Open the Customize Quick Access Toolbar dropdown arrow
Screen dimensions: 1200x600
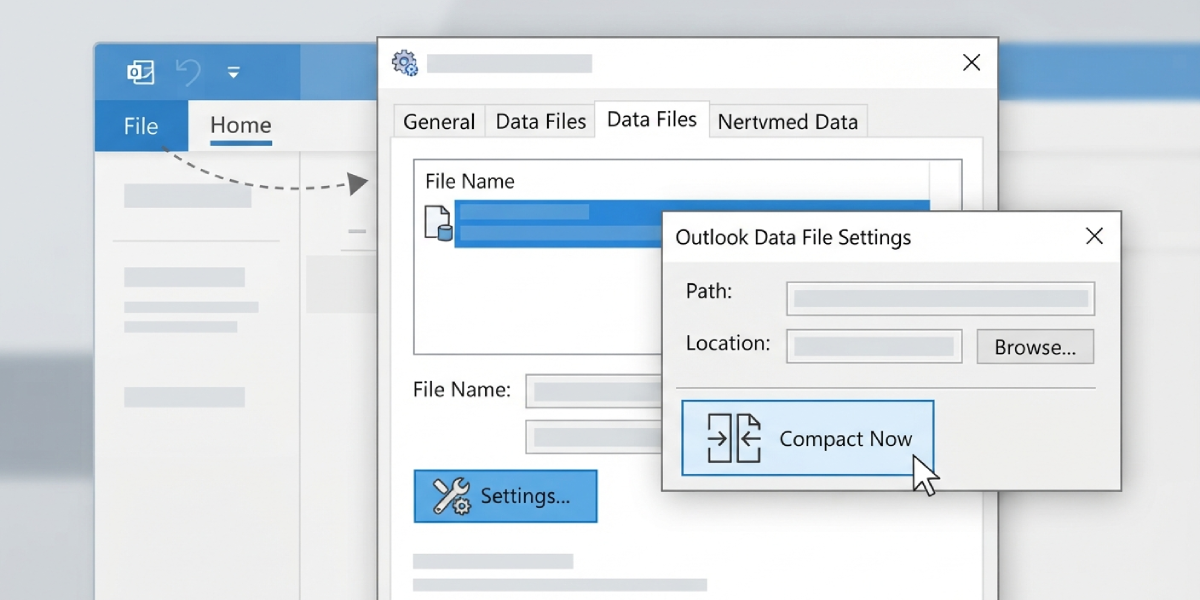233,73
